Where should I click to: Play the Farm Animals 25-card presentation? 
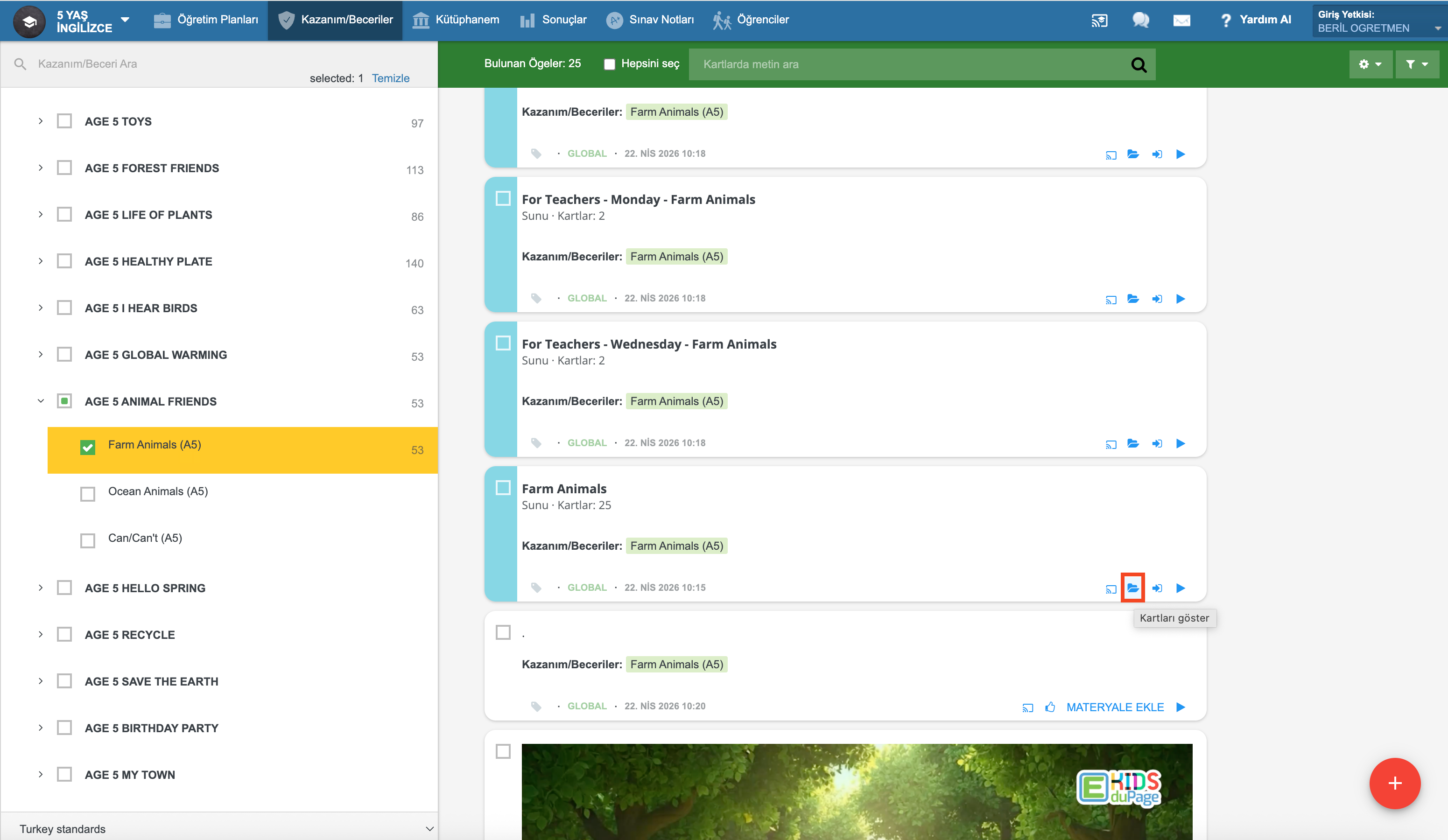click(1181, 588)
